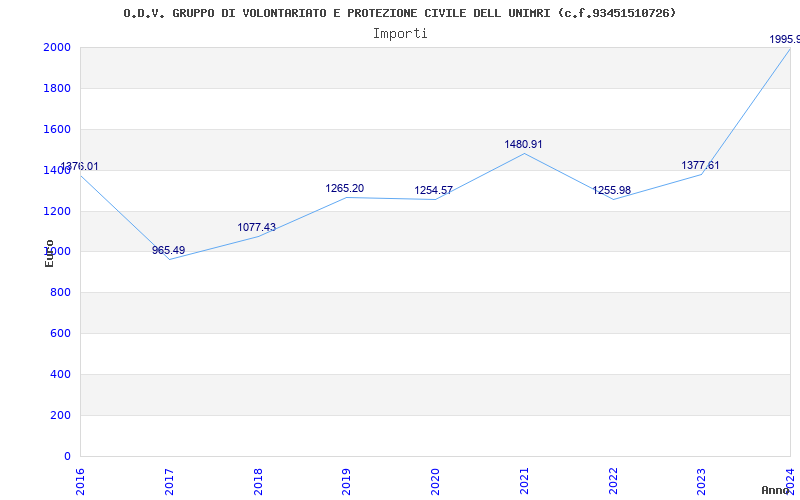The height and width of the screenshot is (500, 800).
Task: Click the 1077.43 data point label
Action: coord(256,227)
